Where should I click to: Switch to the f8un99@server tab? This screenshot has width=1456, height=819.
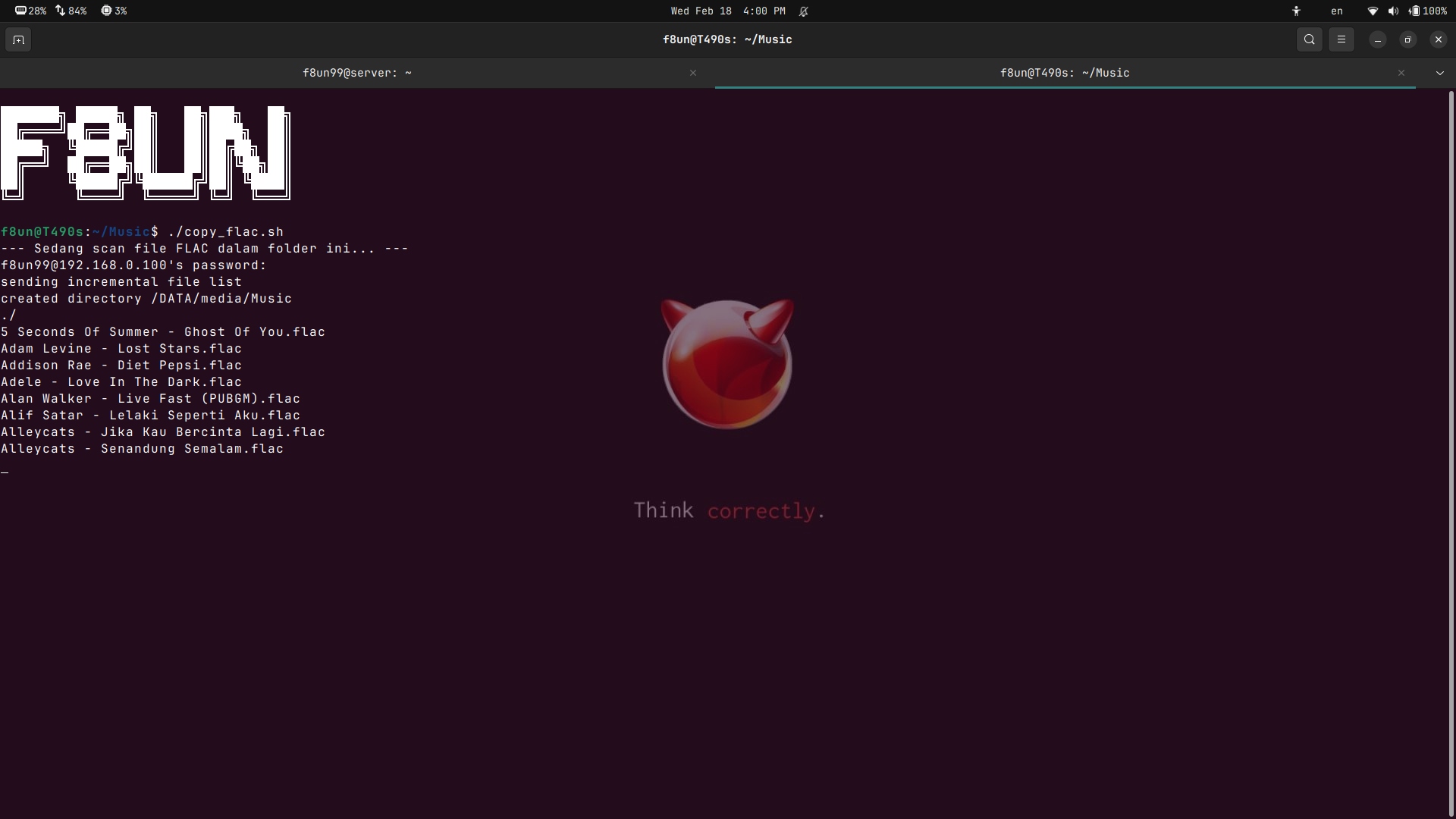[356, 73]
